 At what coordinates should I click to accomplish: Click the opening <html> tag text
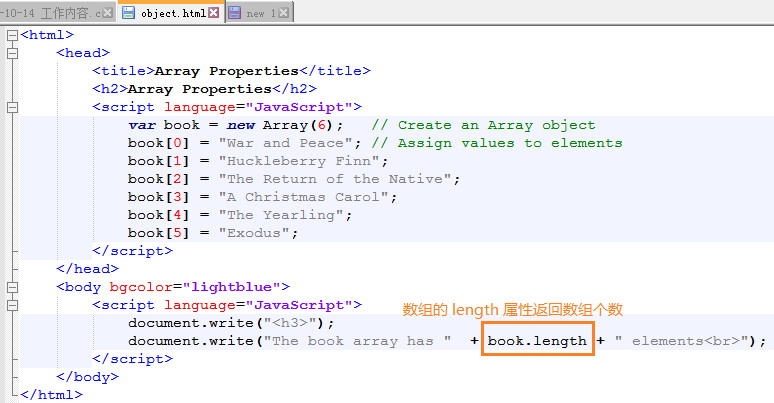pos(47,35)
